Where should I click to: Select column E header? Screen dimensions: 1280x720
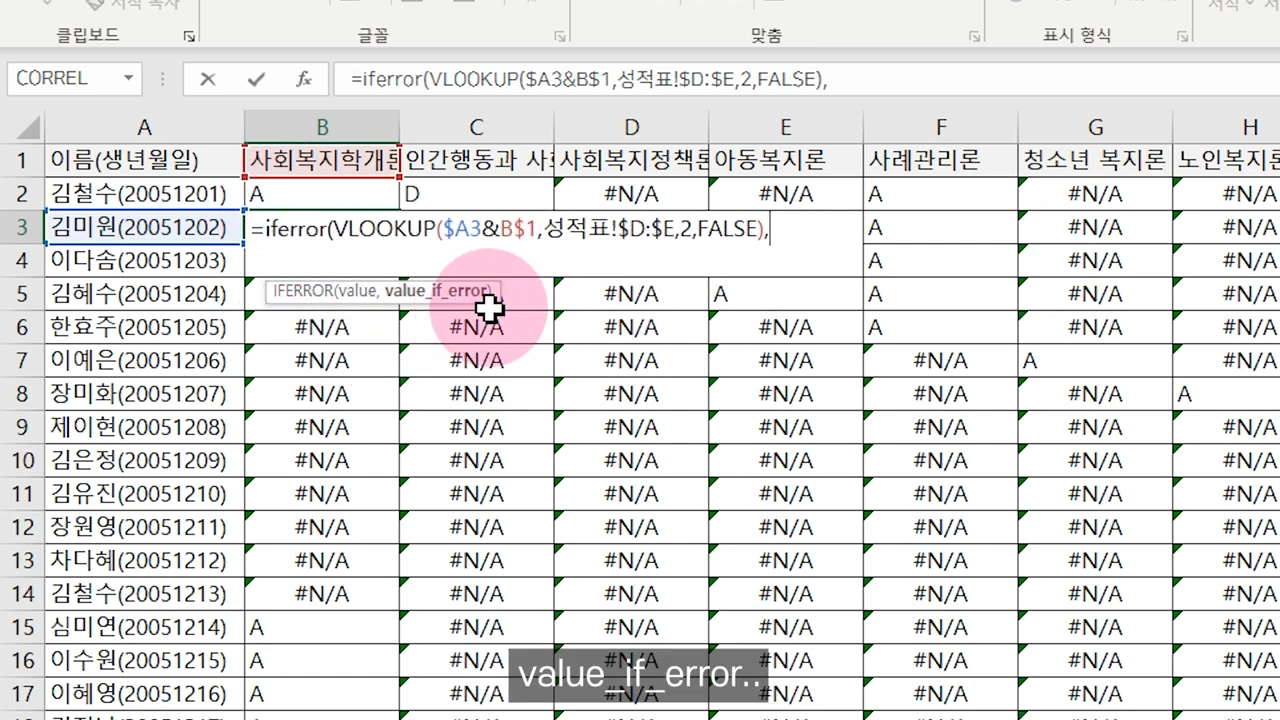786,127
